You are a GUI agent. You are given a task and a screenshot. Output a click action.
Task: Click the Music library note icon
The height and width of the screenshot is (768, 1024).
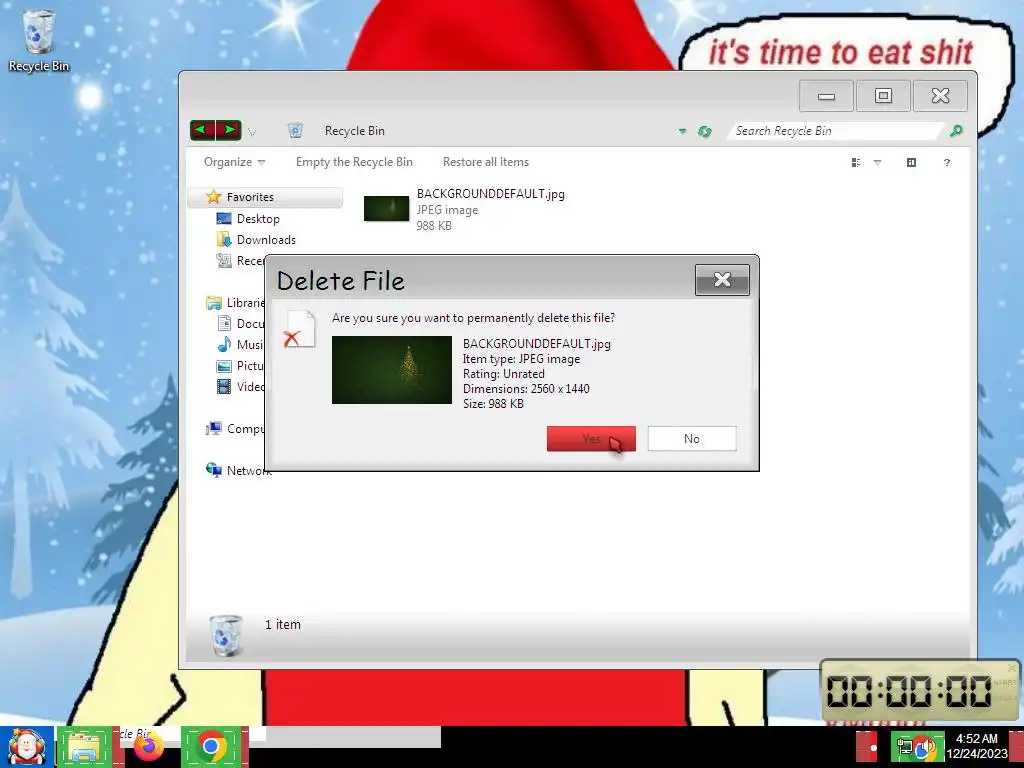[x=224, y=344]
